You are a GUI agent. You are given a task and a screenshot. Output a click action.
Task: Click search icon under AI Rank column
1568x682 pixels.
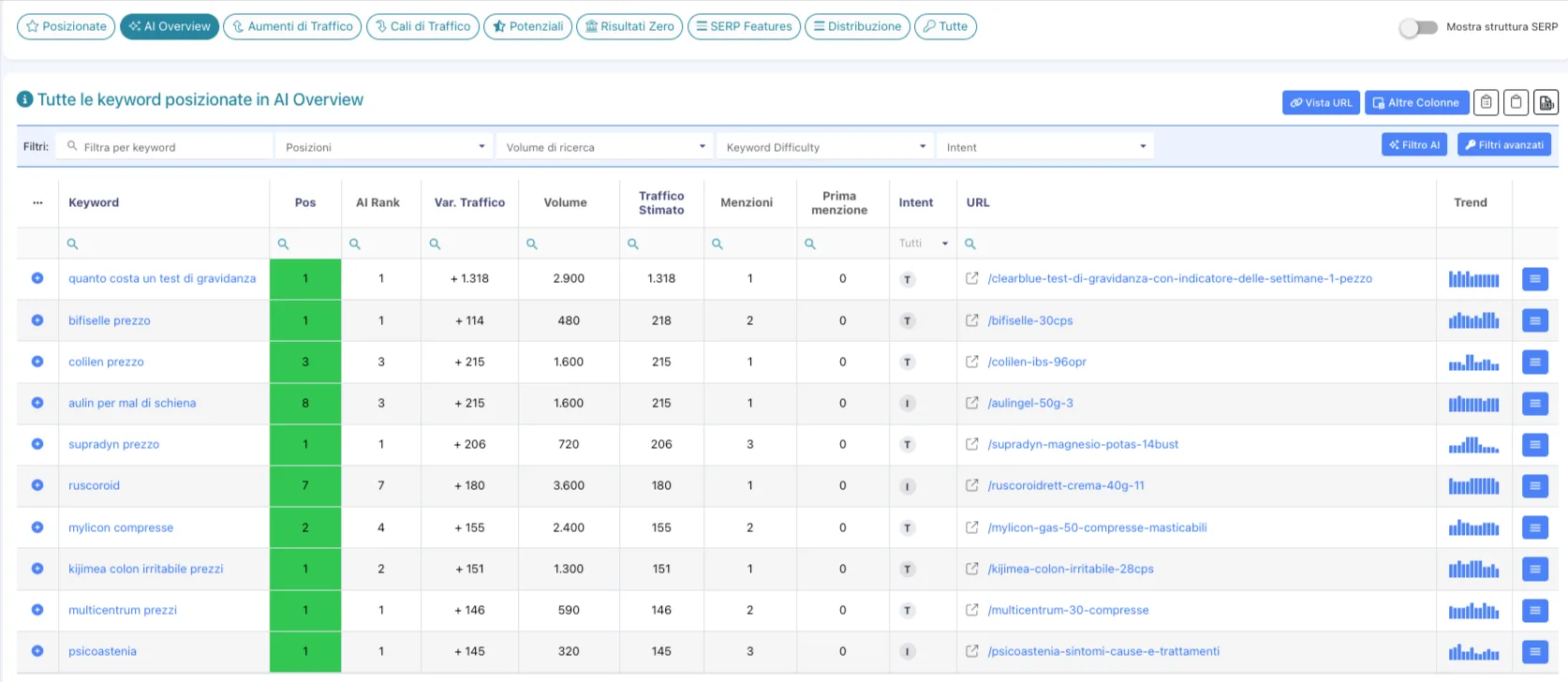tap(355, 244)
